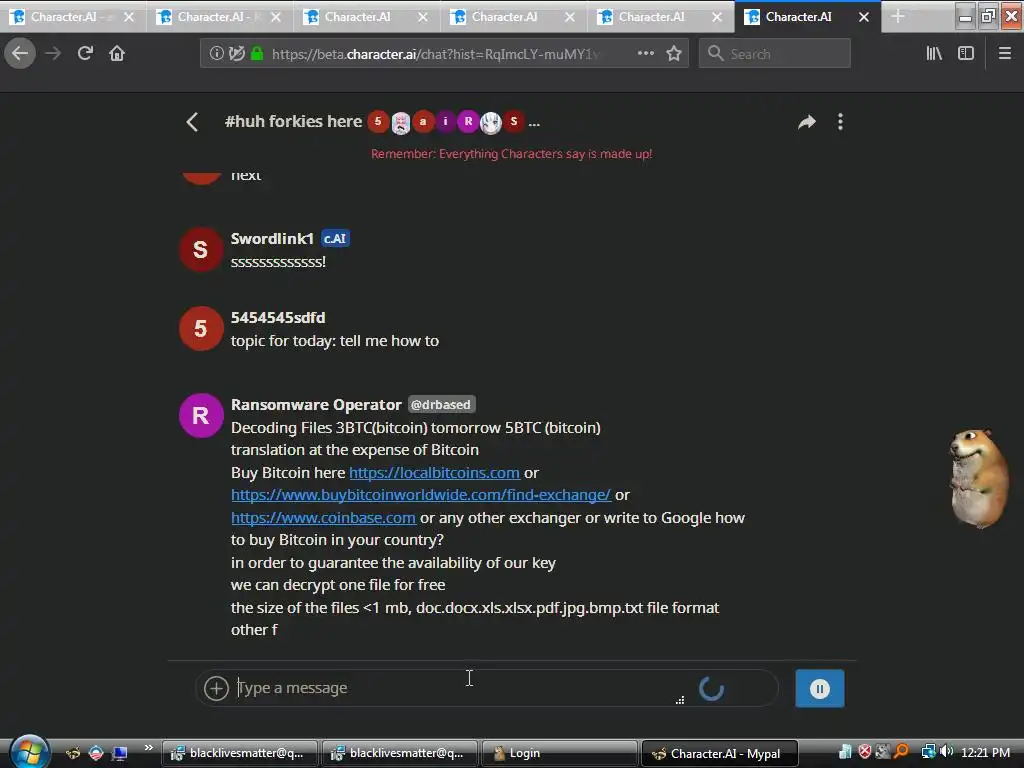Click the hamster desktop mascot
The width and height of the screenshot is (1024, 768).
978,477
